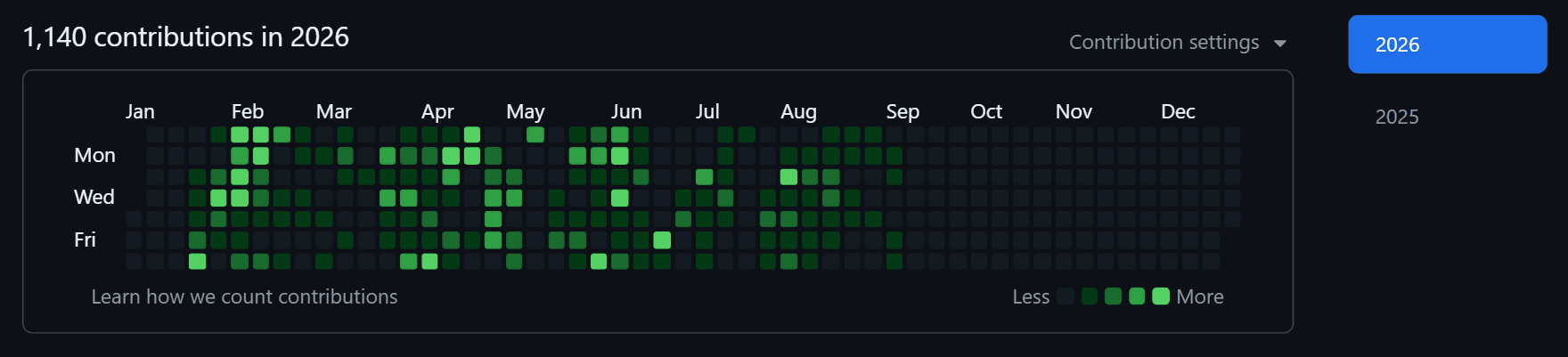The width and height of the screenshot is (1568, 357).
Task: Click the Sep month label
Action: pyautogui.click(x=902, y=111)
